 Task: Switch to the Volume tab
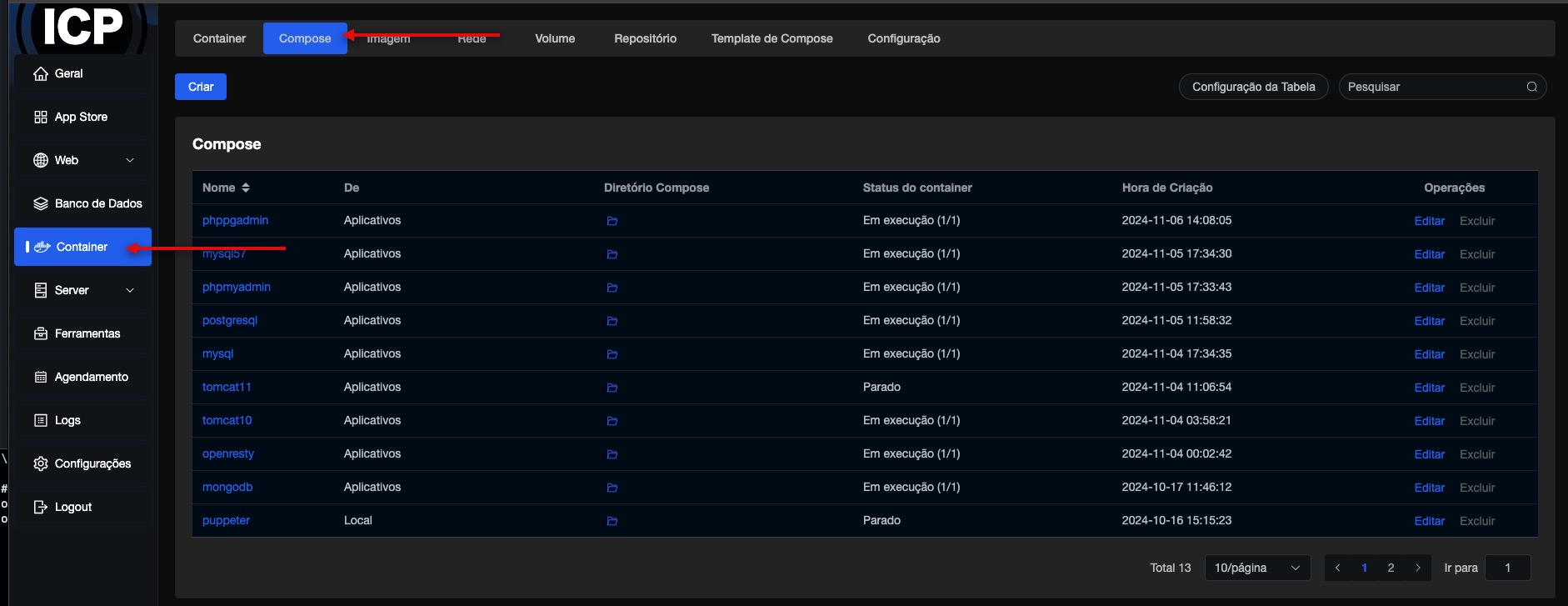coord(555,38)
